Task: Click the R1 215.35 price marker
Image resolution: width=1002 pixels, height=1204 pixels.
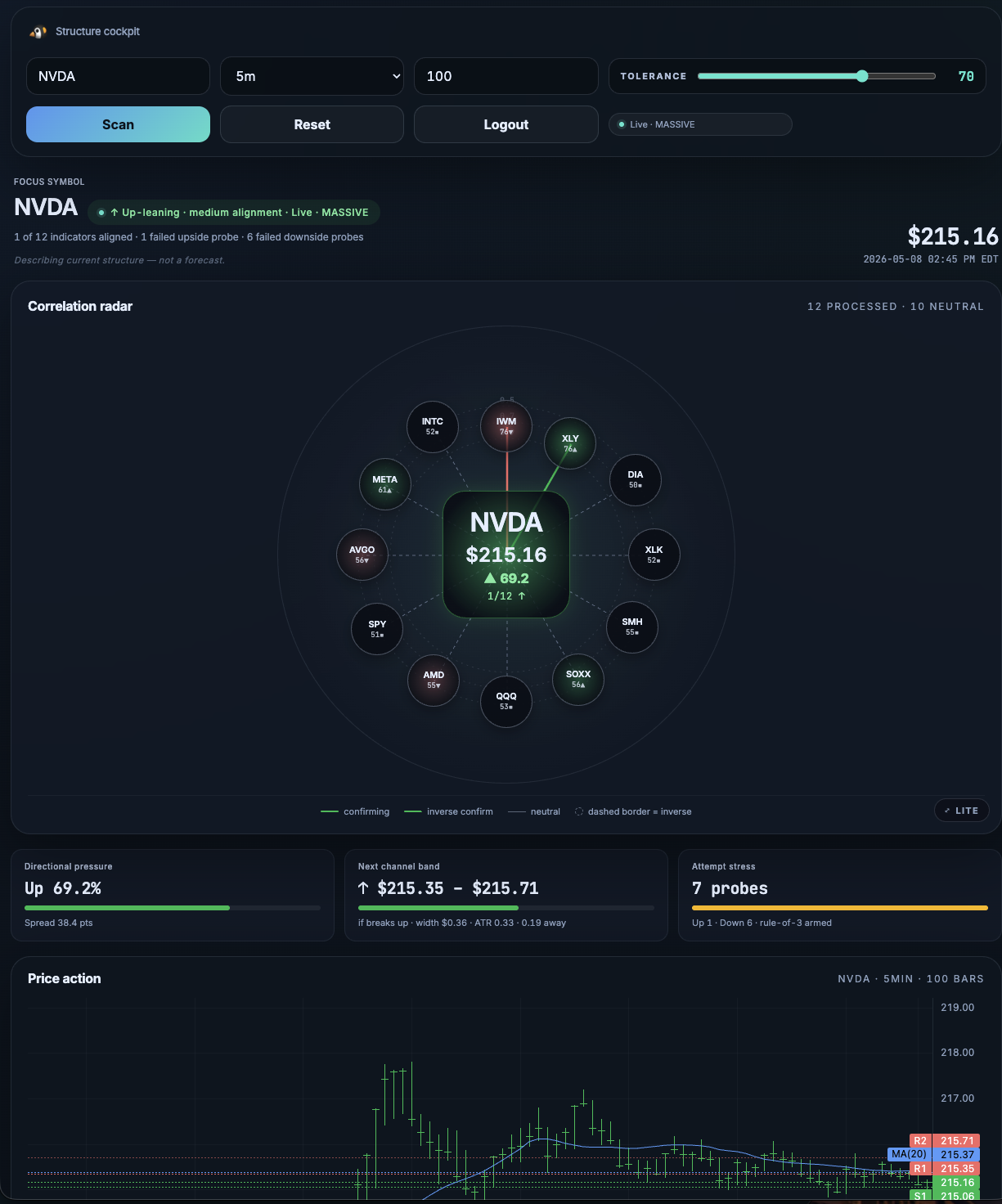Action: click(x=945, y=1168)
